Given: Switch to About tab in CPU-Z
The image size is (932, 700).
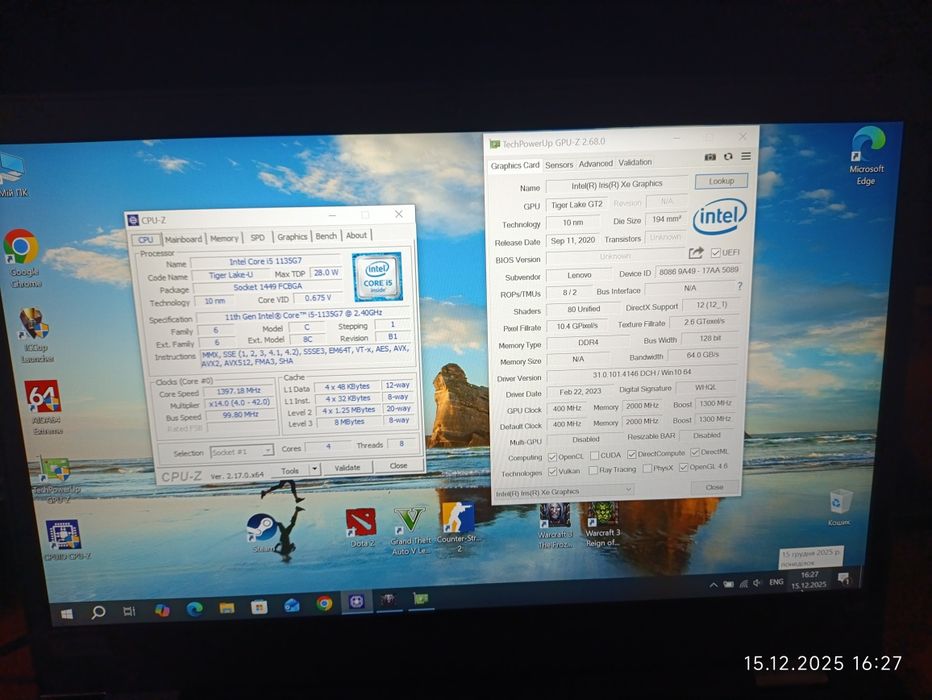Looking at the screenshot, I should point(356,235).
